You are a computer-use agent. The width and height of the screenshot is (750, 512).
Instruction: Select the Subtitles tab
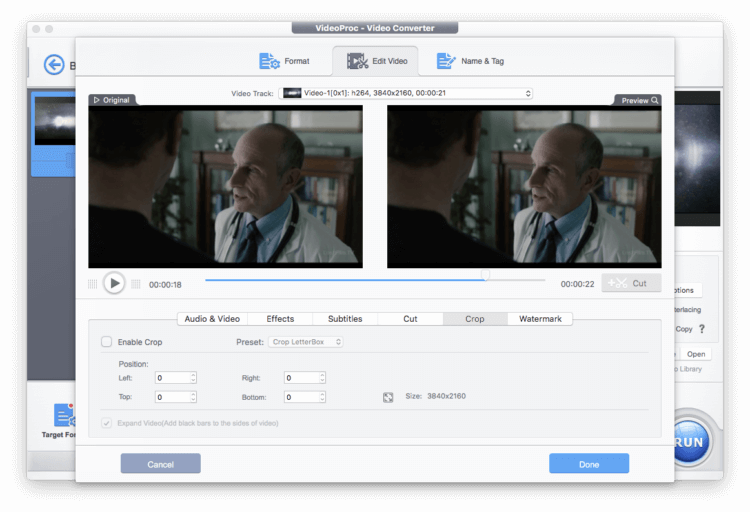345,319
